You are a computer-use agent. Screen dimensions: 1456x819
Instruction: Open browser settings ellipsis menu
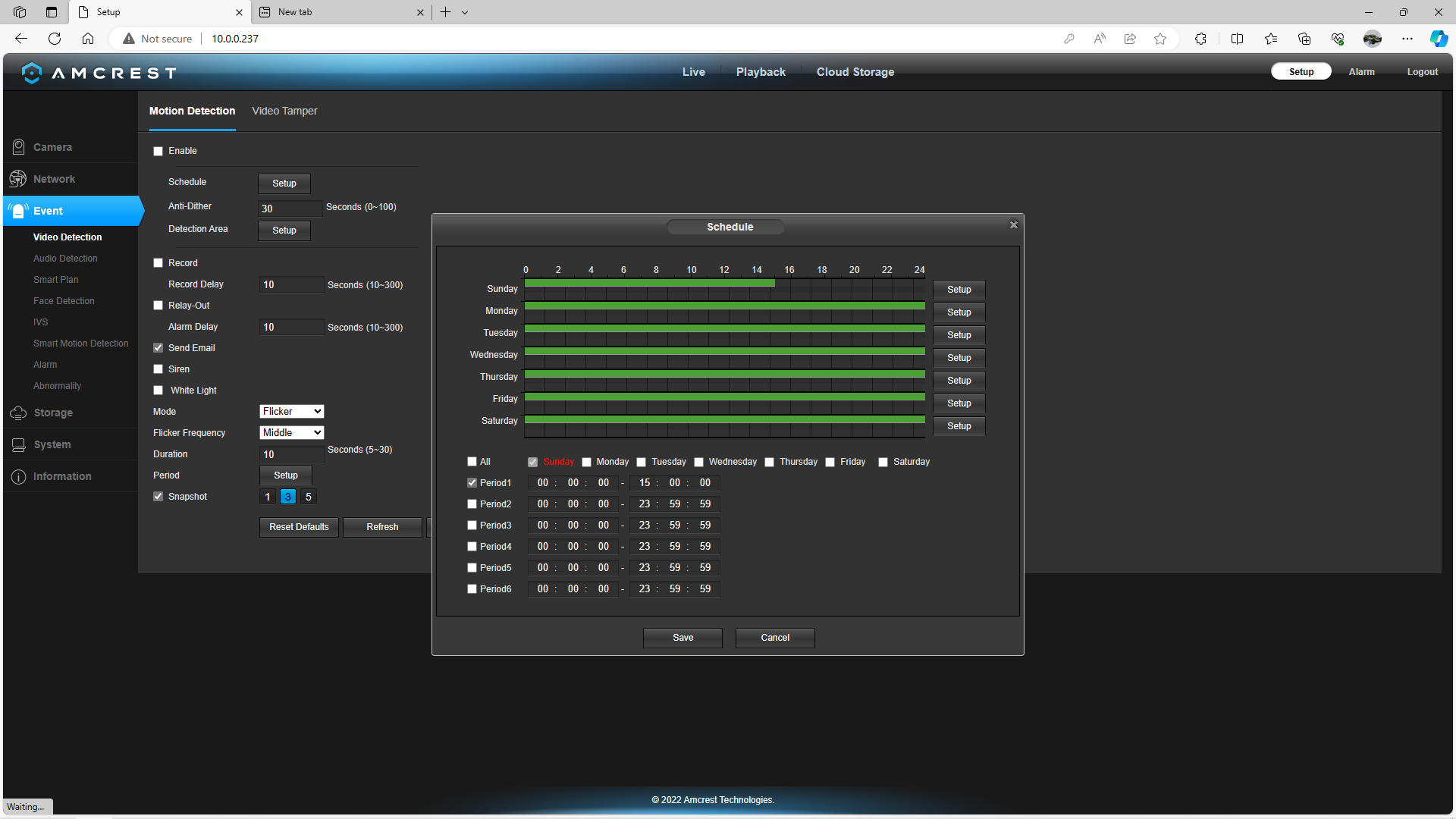coord(1407,39)
